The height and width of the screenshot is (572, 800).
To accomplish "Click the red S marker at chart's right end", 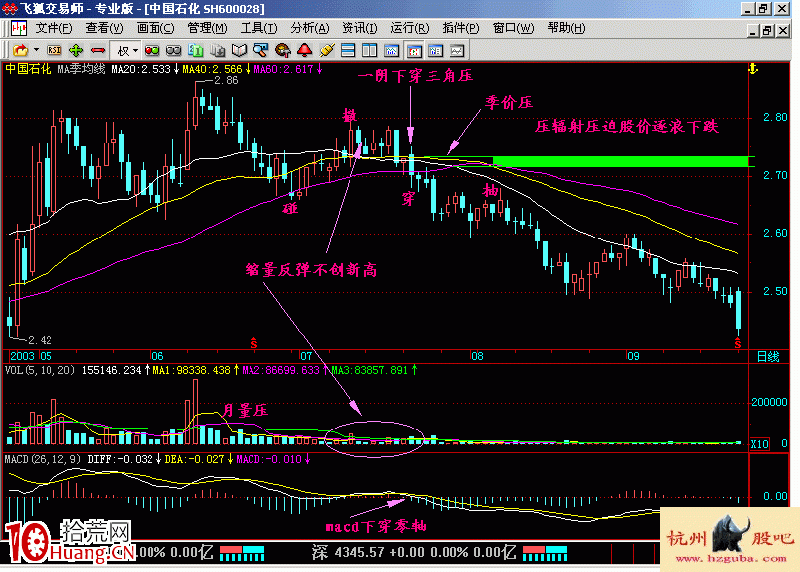I will 738,344.
